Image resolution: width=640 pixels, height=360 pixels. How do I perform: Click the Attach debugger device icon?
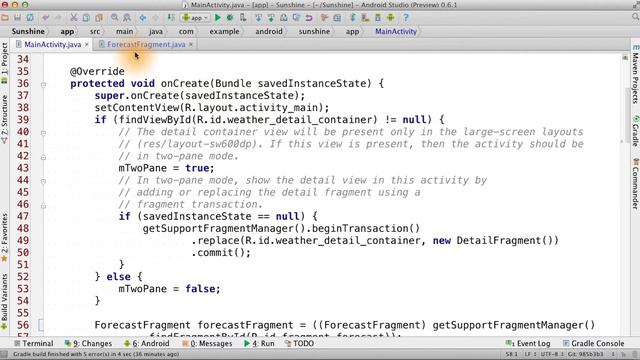tap(243, 18)
